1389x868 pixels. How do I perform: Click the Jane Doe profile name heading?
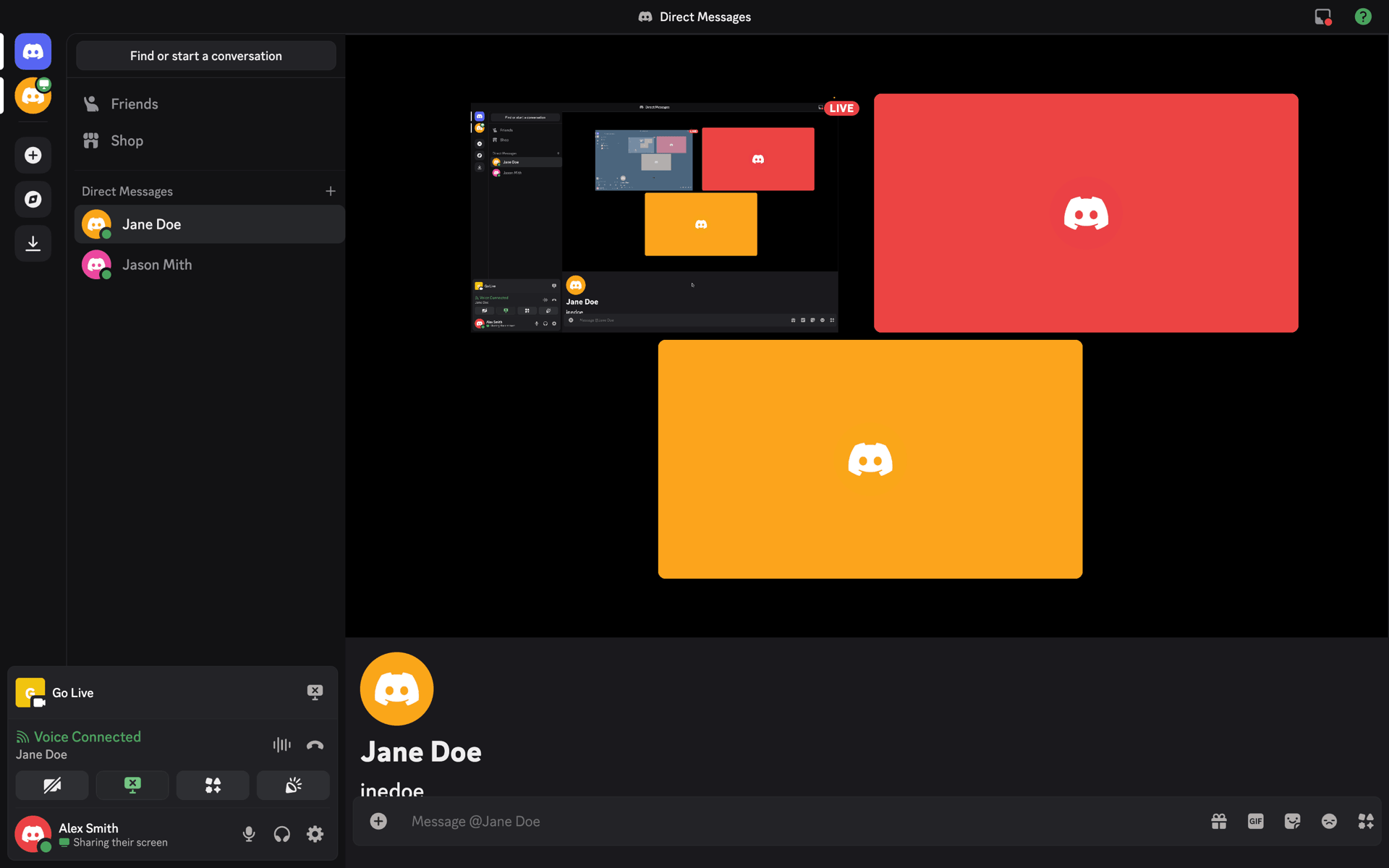click(x=421, y=752)
